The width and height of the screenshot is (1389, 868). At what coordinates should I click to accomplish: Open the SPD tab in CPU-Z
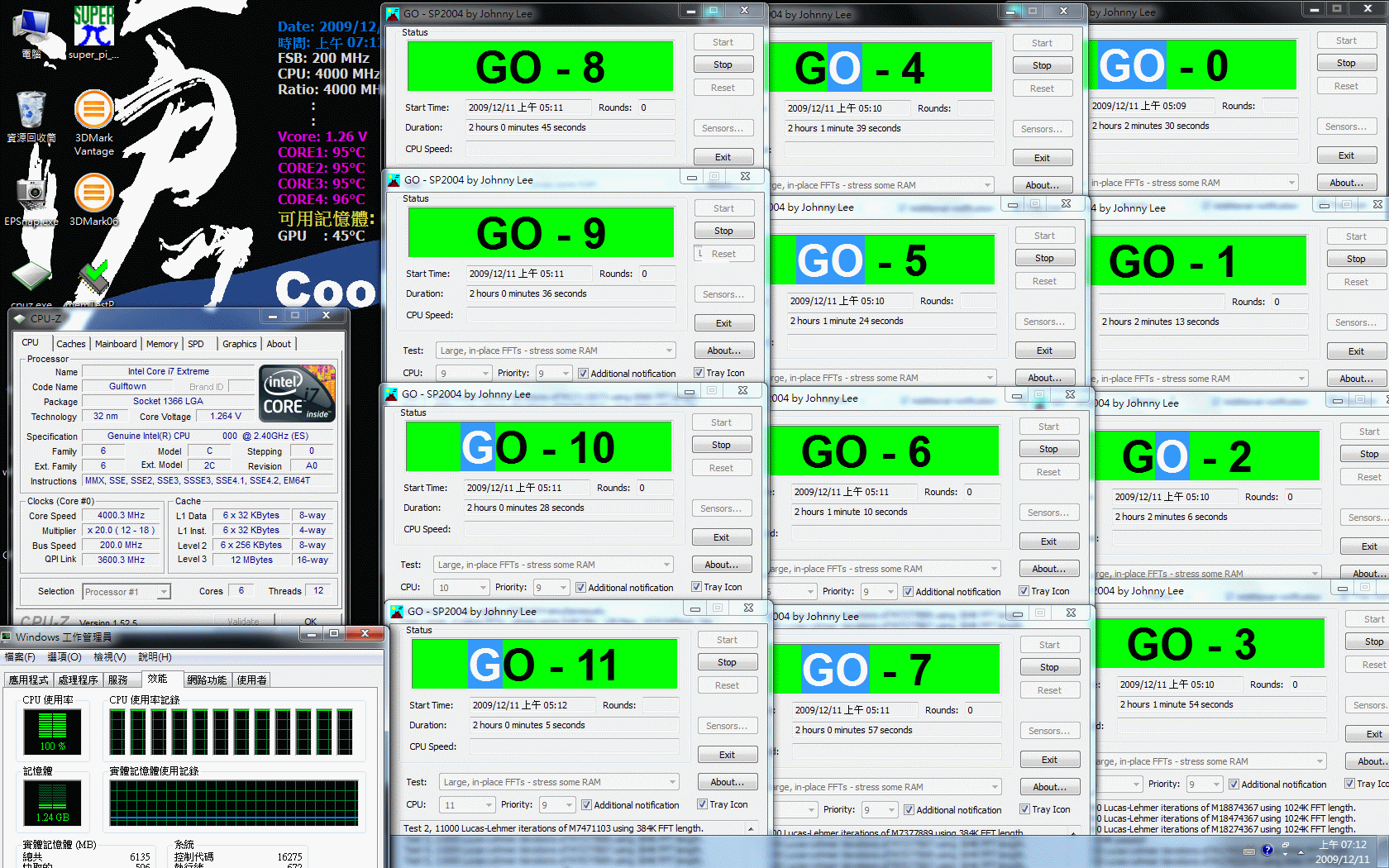196,344
